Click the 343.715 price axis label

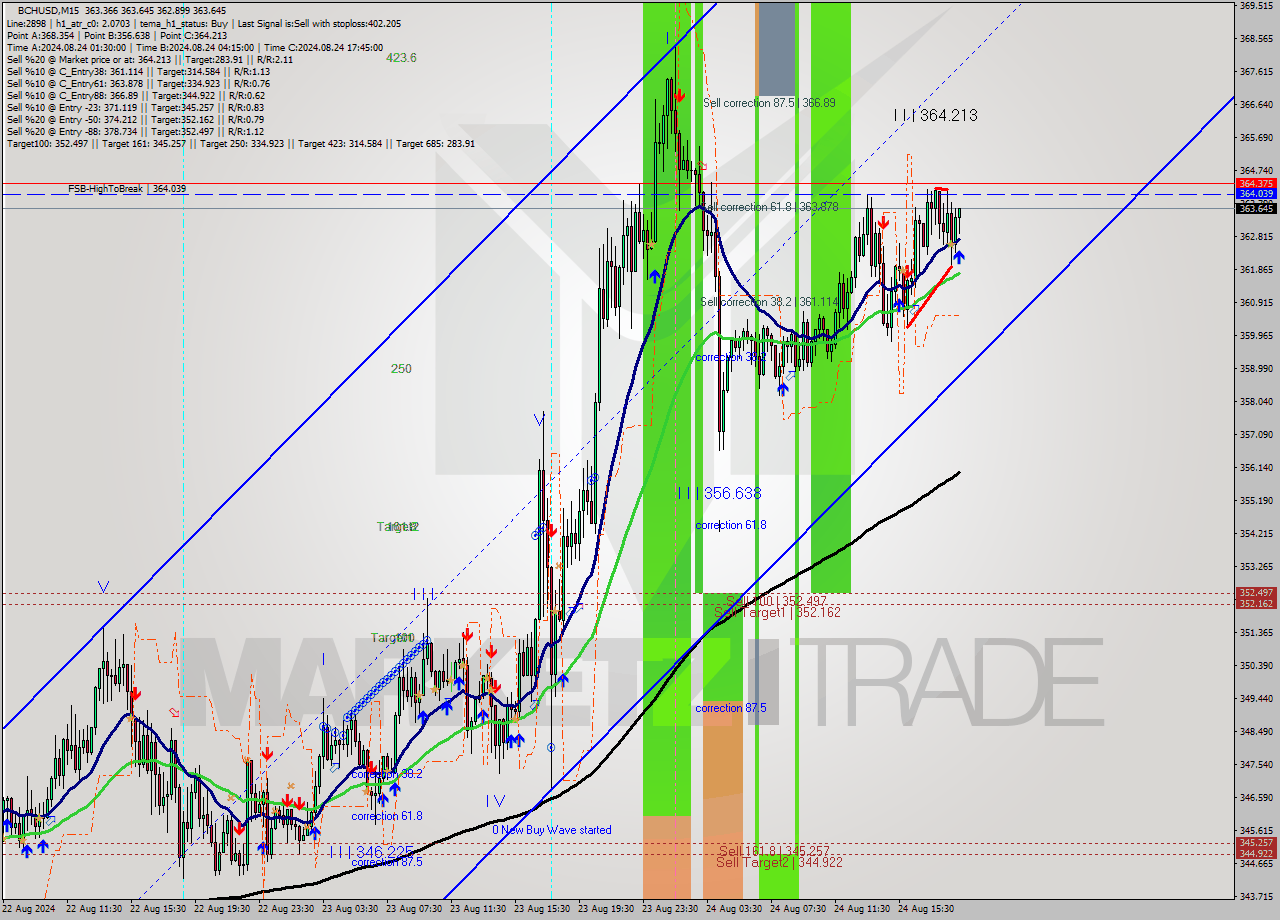(1256, 897)
